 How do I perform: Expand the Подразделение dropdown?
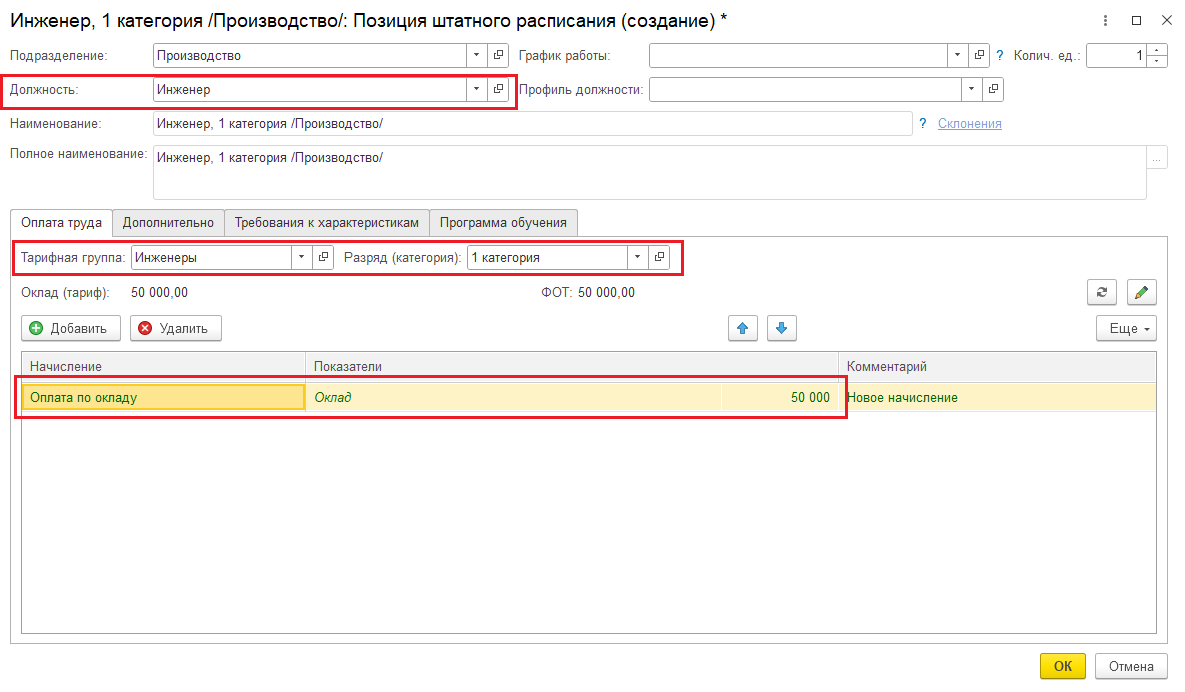point(476,56)
